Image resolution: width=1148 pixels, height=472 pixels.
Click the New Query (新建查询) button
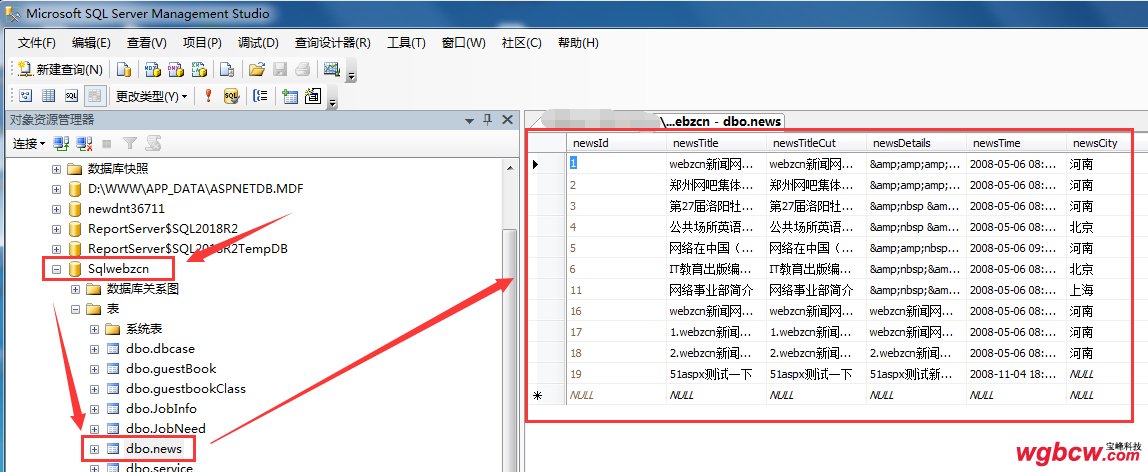(x=61, y=70)
